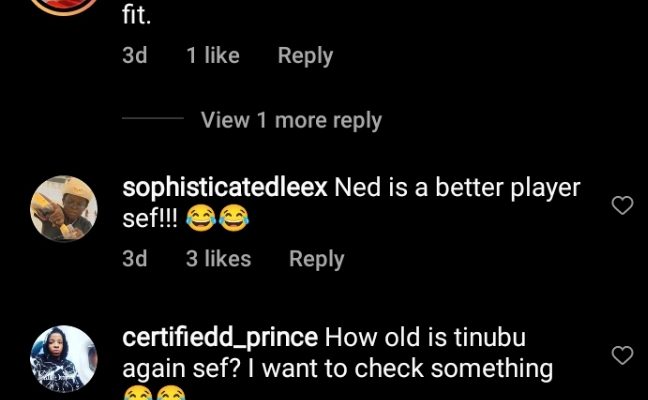Screen dimensions: 648x400
Task: Reply to the comment ending in "fit."
Action: [305, 57]
